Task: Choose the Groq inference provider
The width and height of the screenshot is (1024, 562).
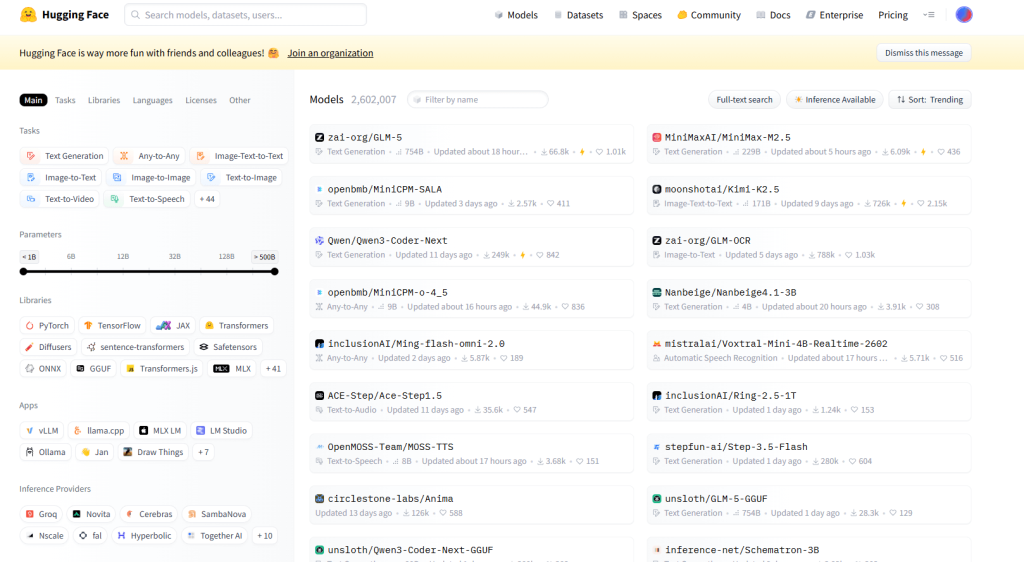Action: pyautogui.click(x=41, y=513)
